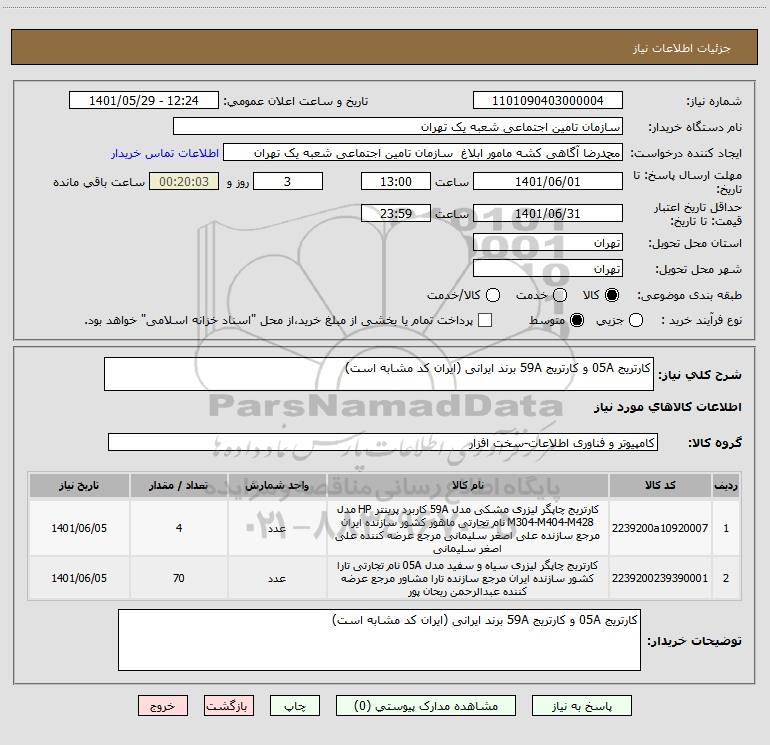770x745 pixels.
Task: Click quantity 70 in row 2
Action: [x=179, y=578]
